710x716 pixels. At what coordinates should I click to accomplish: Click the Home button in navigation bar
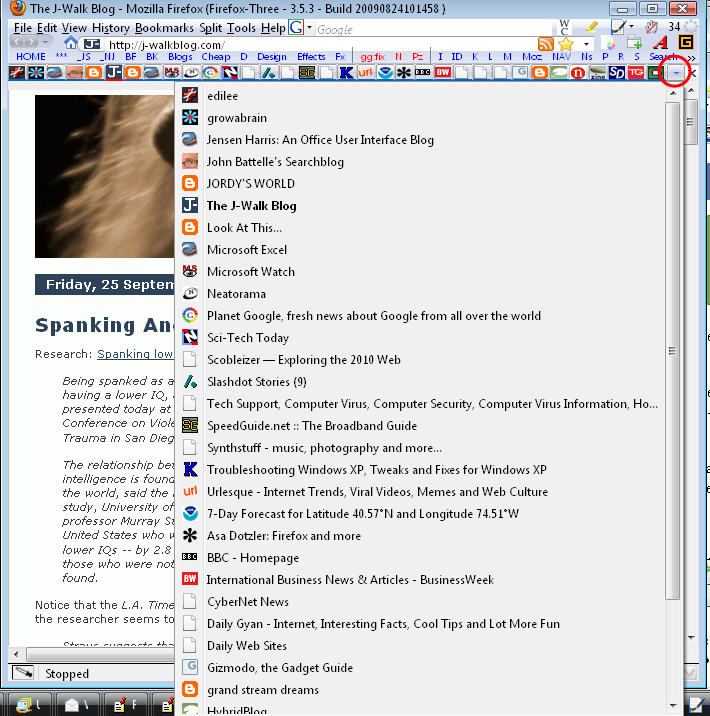(x=70, y=43)
